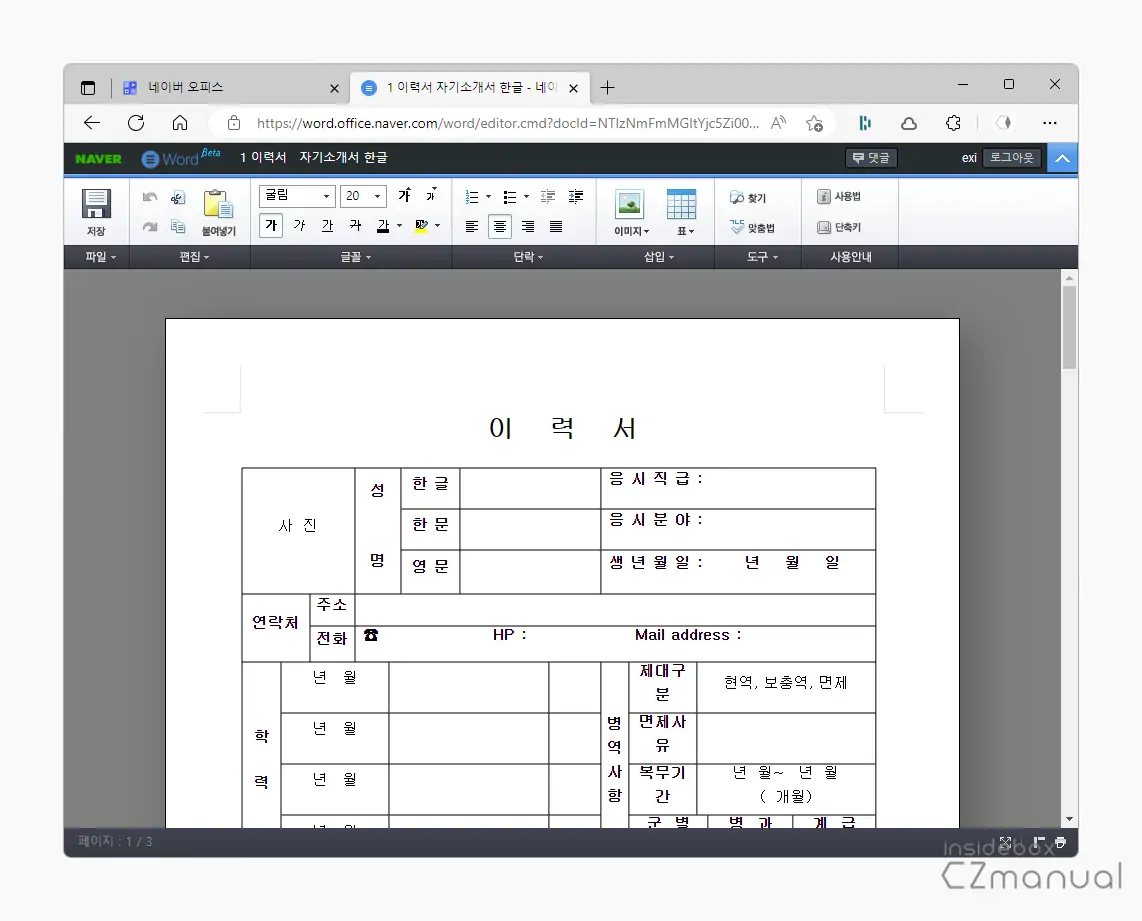Screen dimensions: 1142x921
Task: Click Word Beta logo
Action: click(x=180, y=158)
